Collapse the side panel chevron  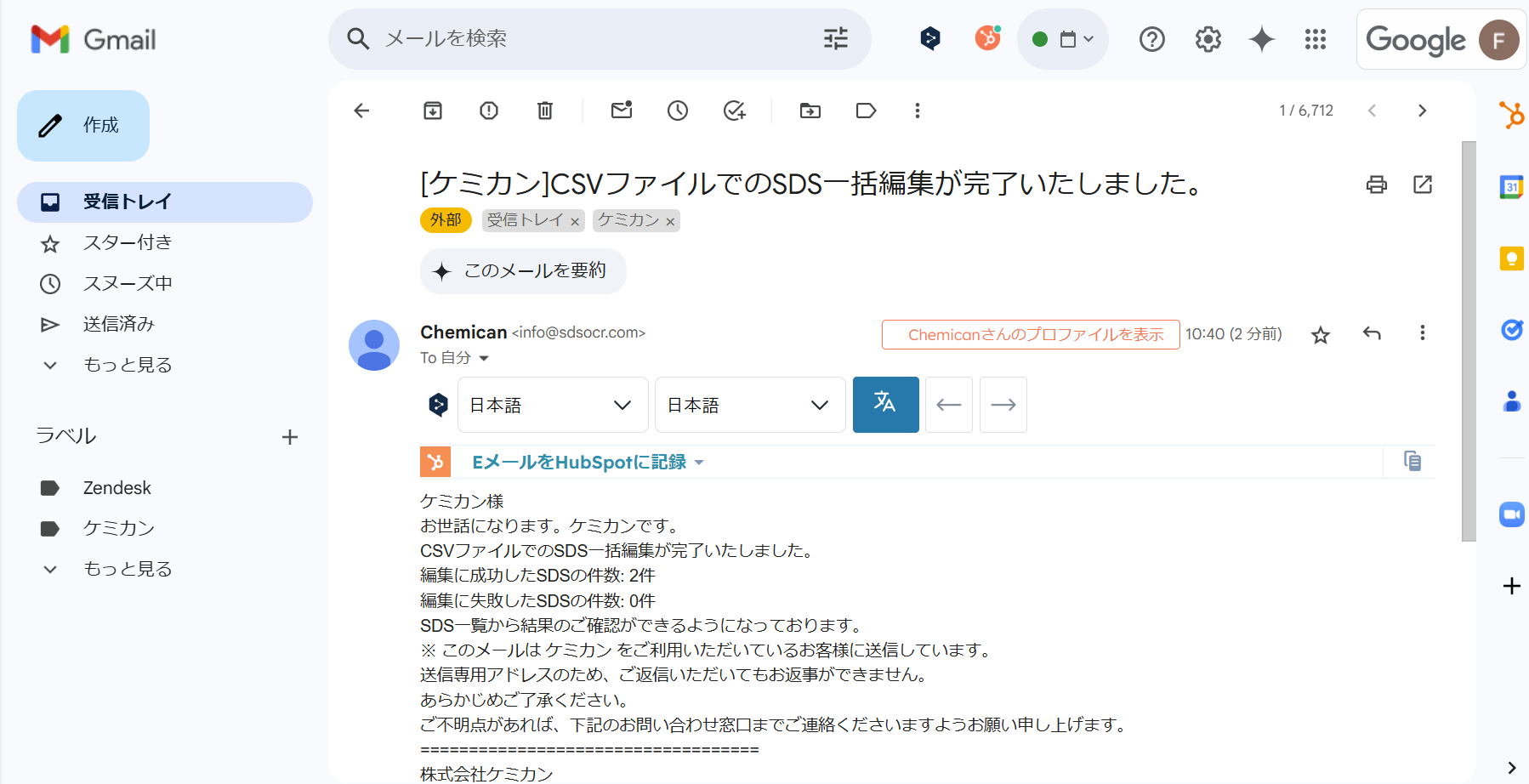pyautogui.click(x=1511, y=767)
